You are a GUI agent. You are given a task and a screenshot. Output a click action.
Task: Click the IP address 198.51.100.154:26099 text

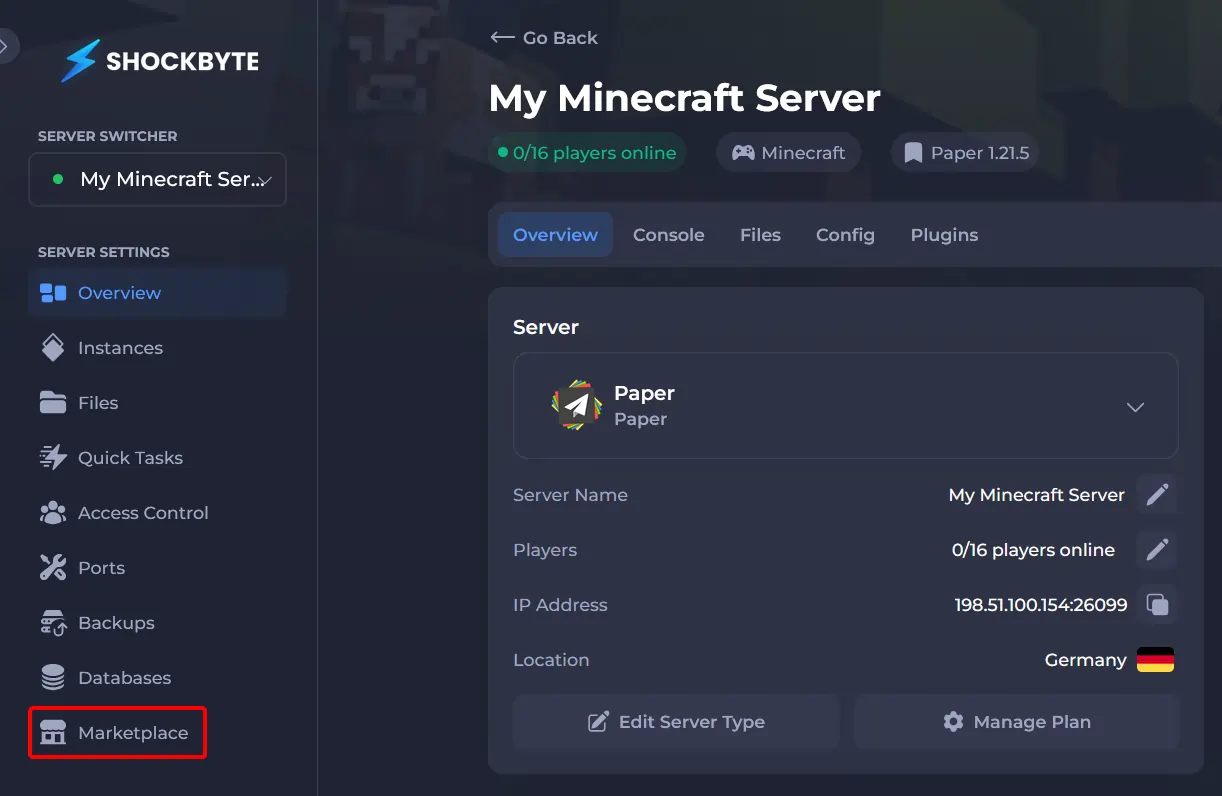1041,605
